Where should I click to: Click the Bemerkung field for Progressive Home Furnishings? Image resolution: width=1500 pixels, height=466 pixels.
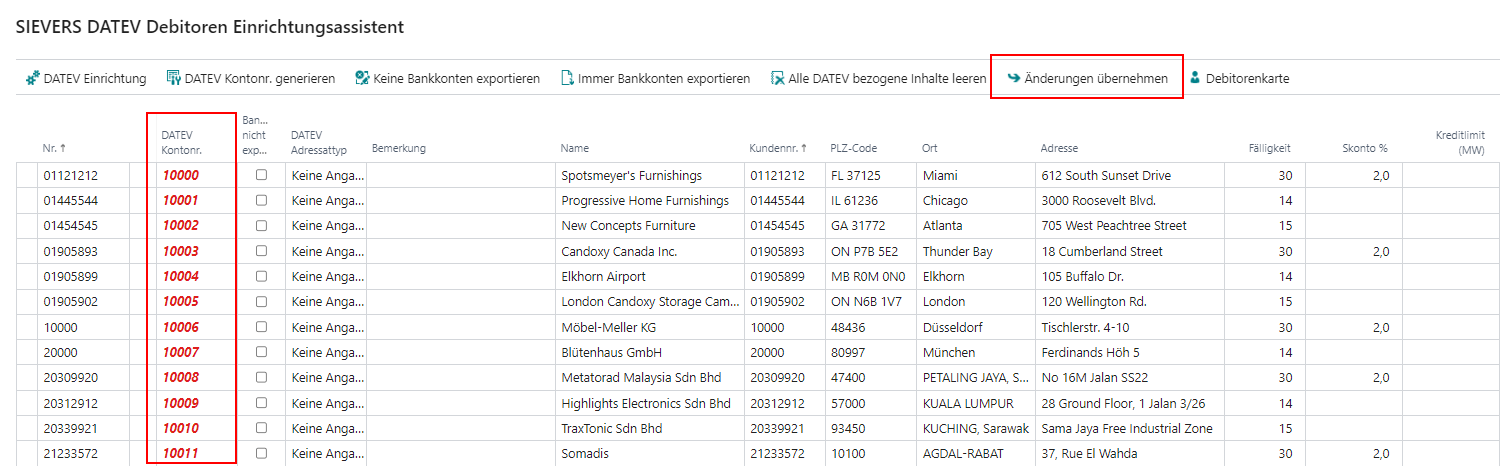460,200
